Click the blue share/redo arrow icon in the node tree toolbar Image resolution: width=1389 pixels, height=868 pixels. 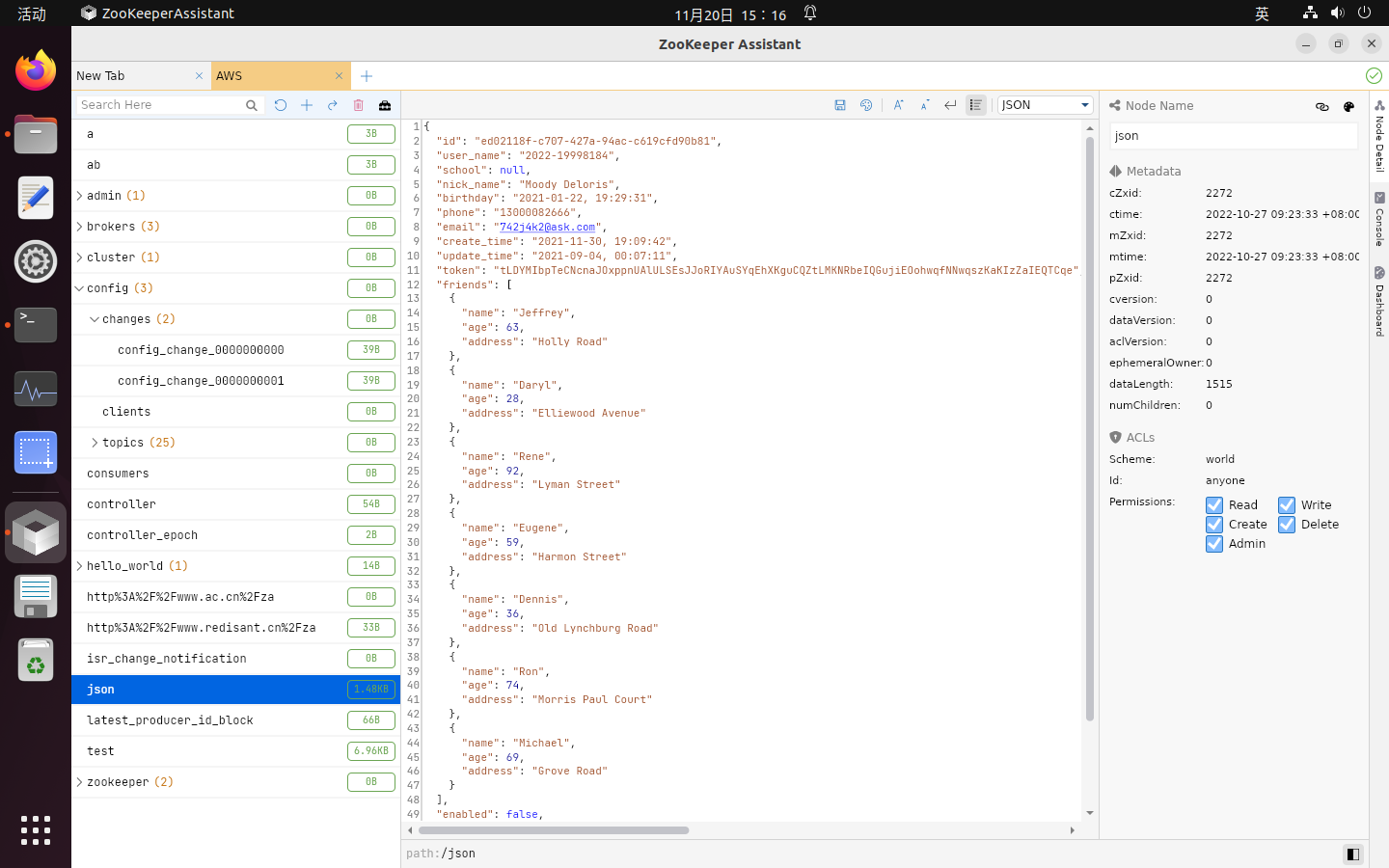coord(333,105)
